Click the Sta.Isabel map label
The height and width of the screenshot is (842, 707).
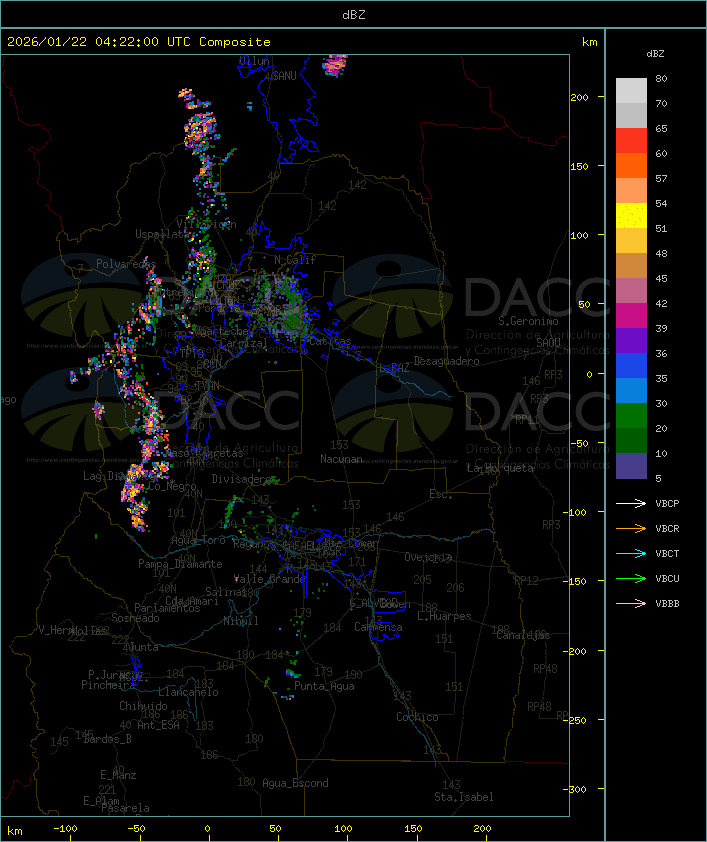tap(464, 797)
